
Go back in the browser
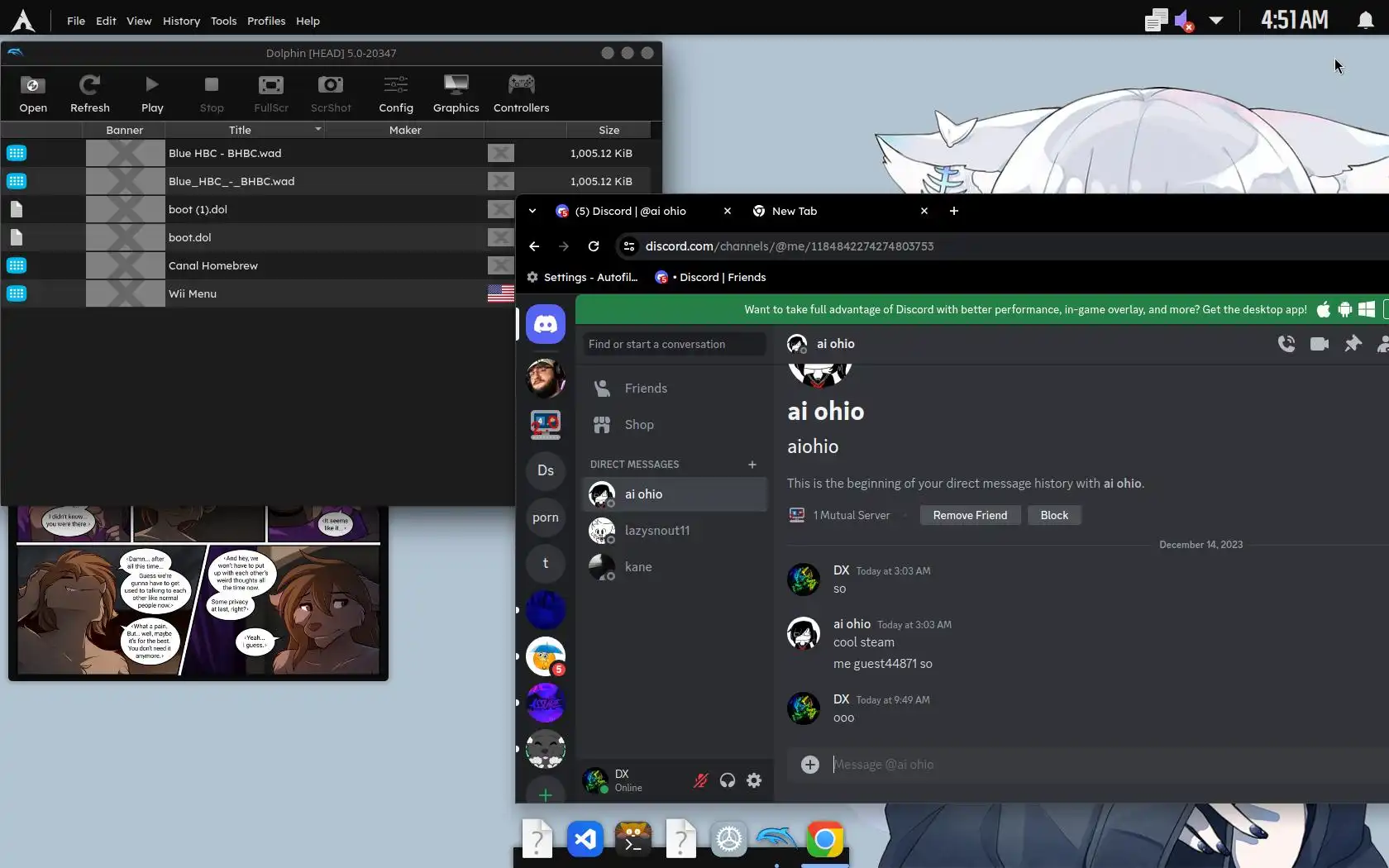[x=534, y=246]
